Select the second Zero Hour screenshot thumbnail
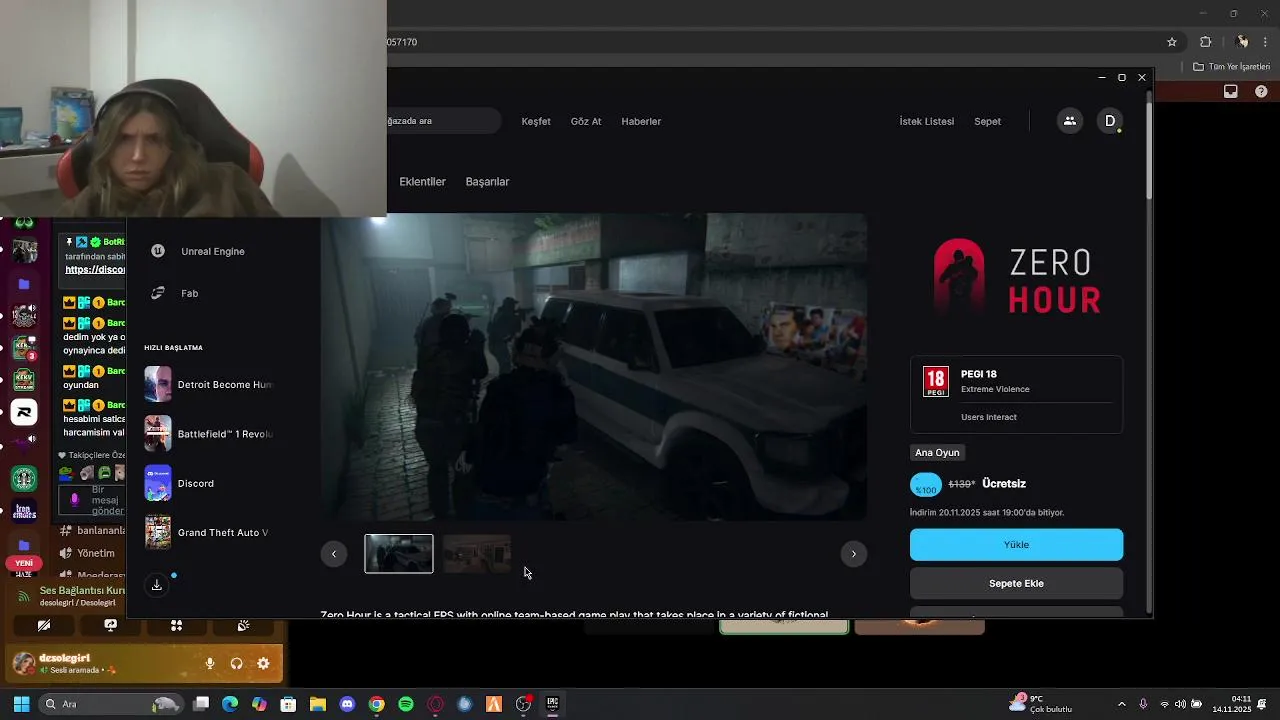Screen dimensions: 1280x720 coord(477,554)
